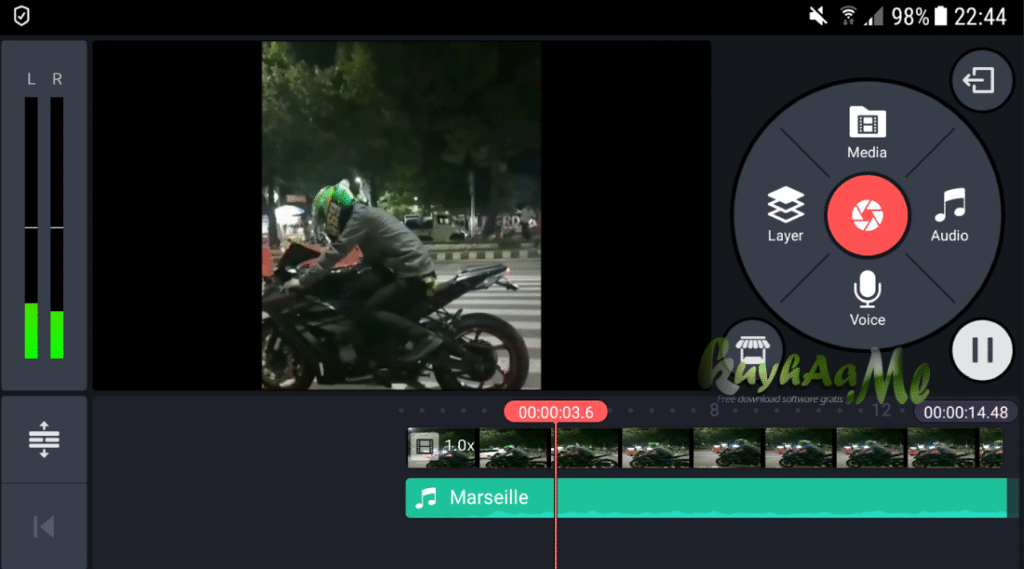The width and height of the screenshot is (1024, 569).
Task: Click timeline ruler at the 8 second mark
Action: coord(714,411)
